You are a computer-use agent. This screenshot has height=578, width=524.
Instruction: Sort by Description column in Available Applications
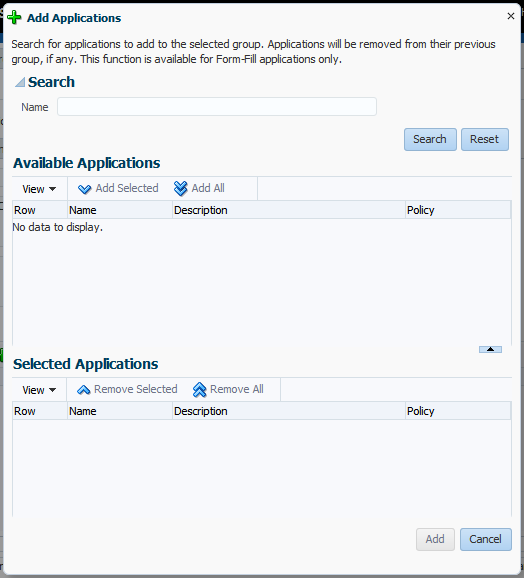click(289, 210)
